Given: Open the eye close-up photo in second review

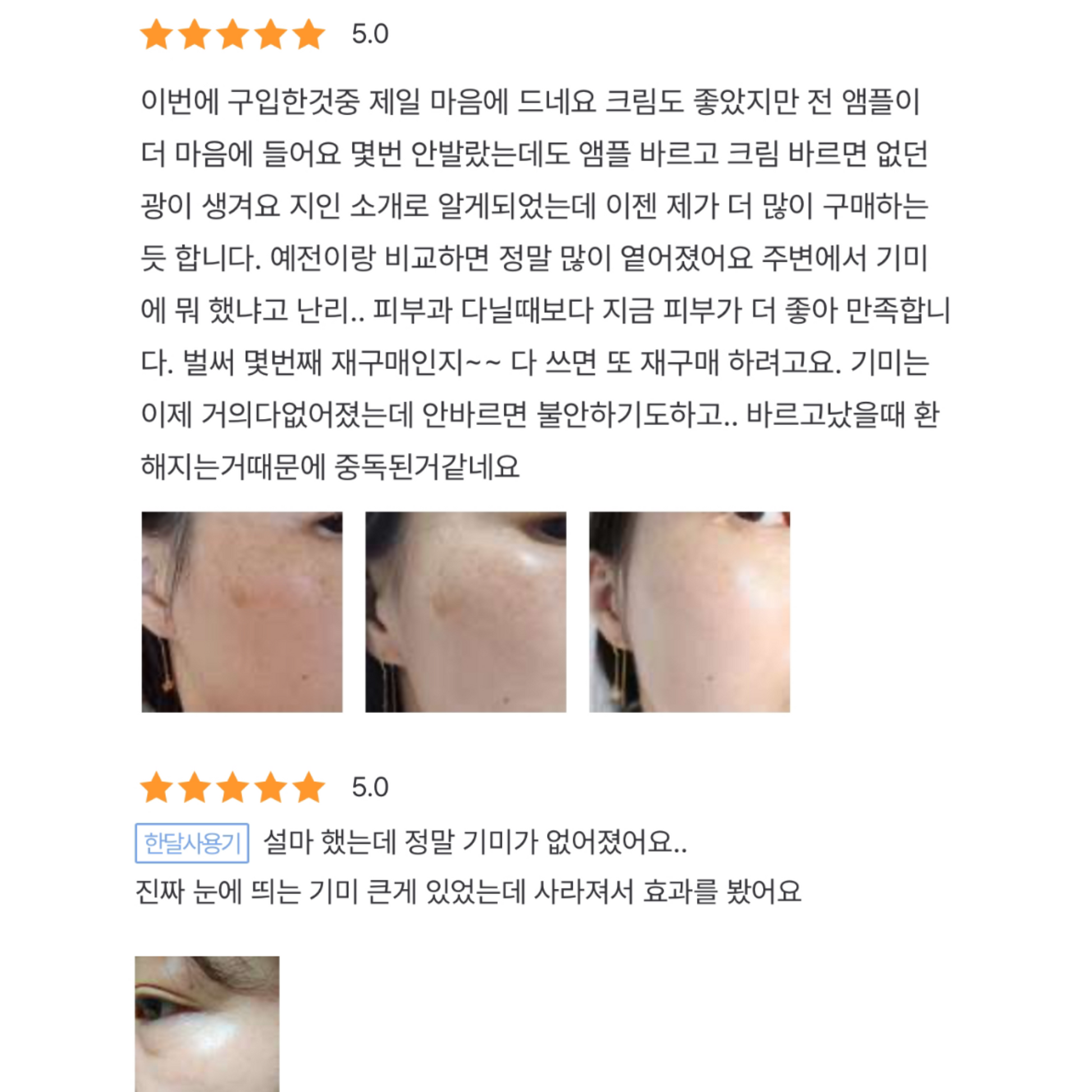Looking at the screenshot, I should click(207, 1024).
